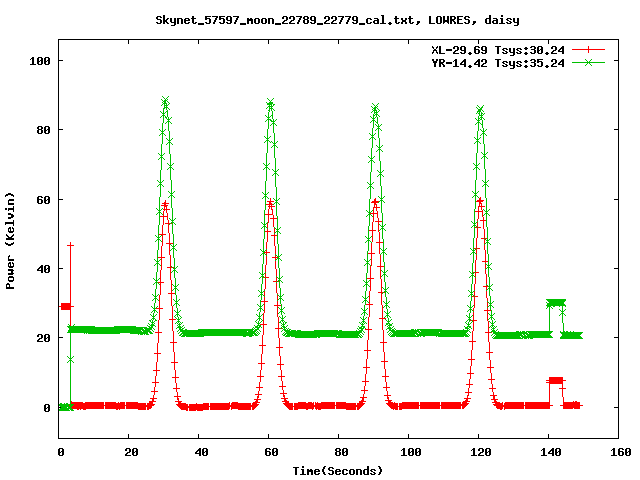The image size is (640, 480).
Task: Click the red legend line sample
Action: click(588, 50)
